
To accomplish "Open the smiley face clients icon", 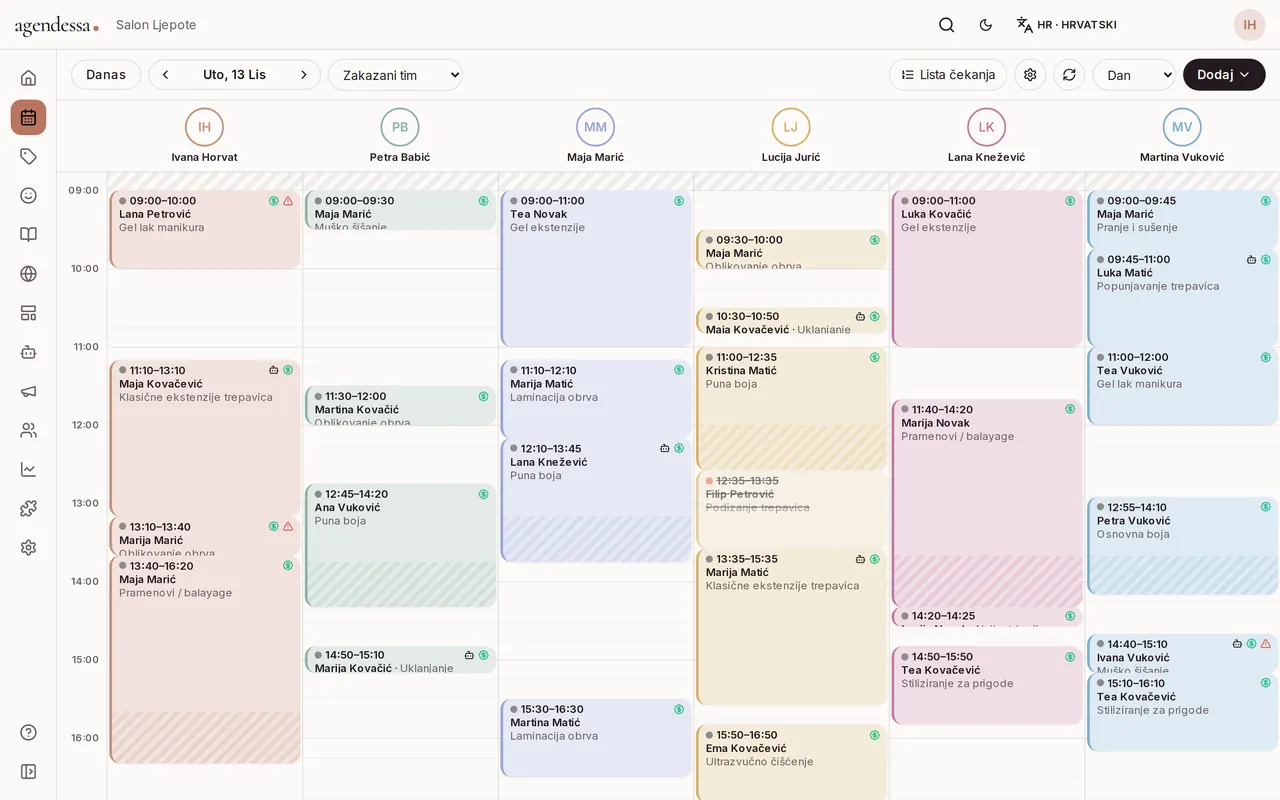I will pyautogui.click(x=28, y=195).
